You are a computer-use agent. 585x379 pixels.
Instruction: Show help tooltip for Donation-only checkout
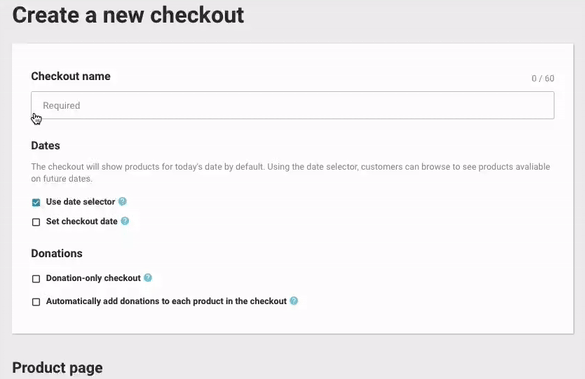click(x=148, y=278)
